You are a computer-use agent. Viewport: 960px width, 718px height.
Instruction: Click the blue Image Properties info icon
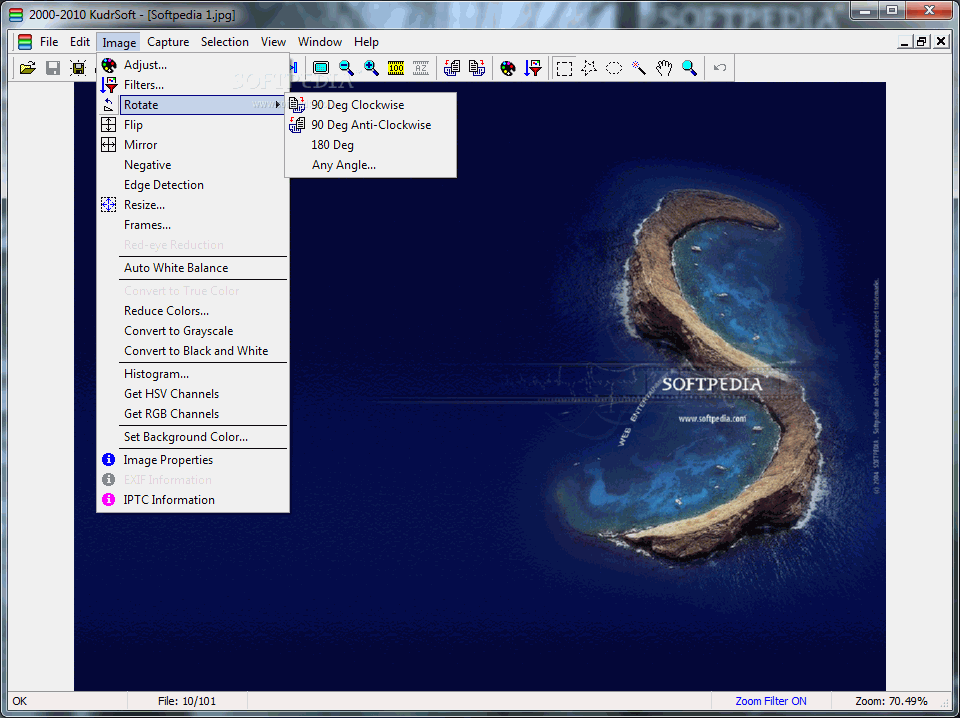(108, 460)
